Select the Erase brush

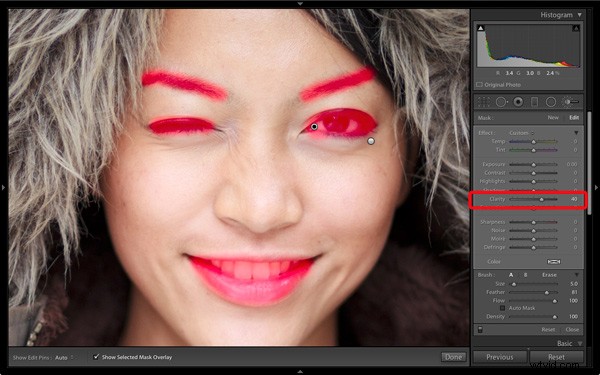pos(549,275)
